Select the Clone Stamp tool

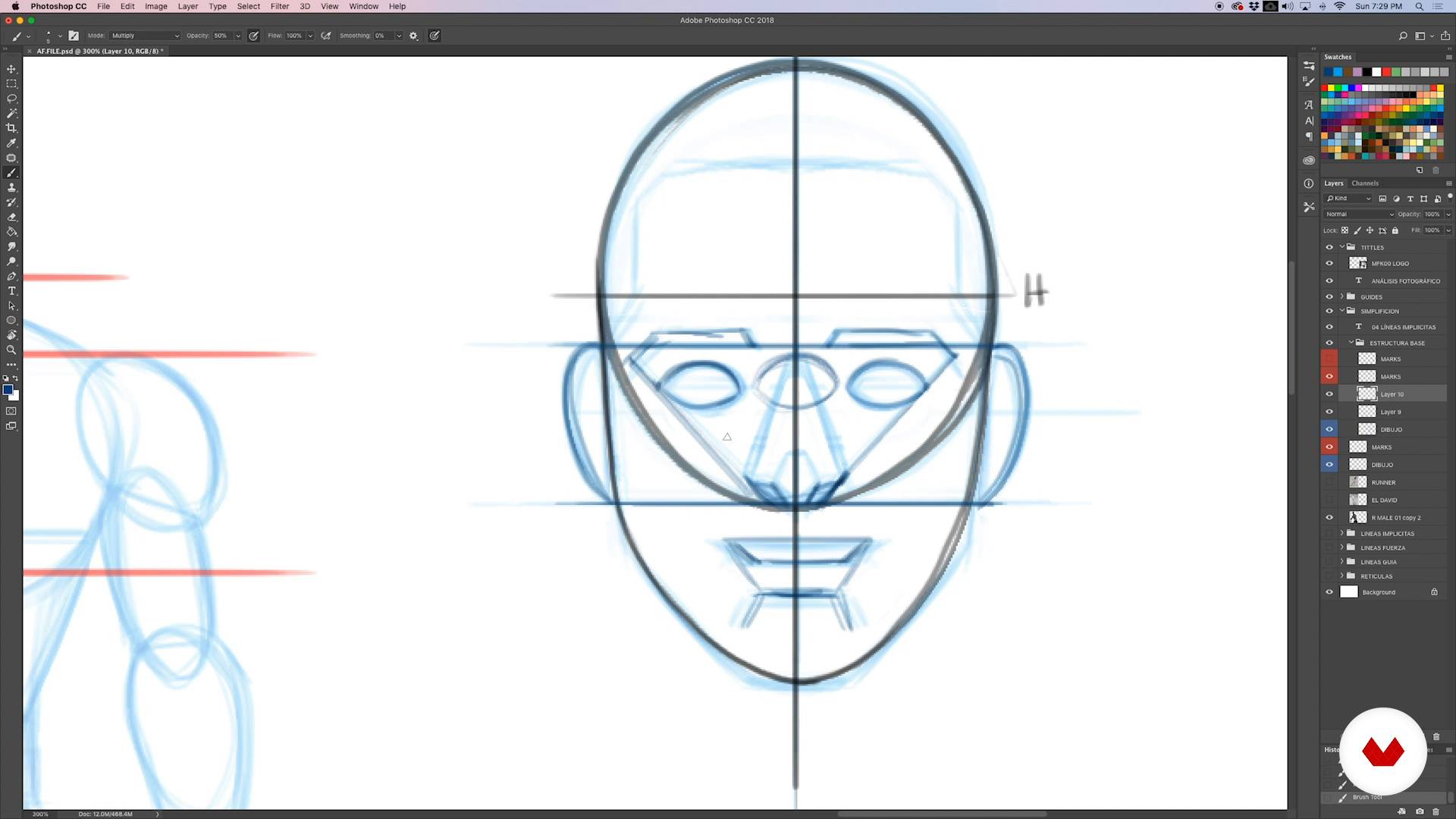click(x=11, y=187)
